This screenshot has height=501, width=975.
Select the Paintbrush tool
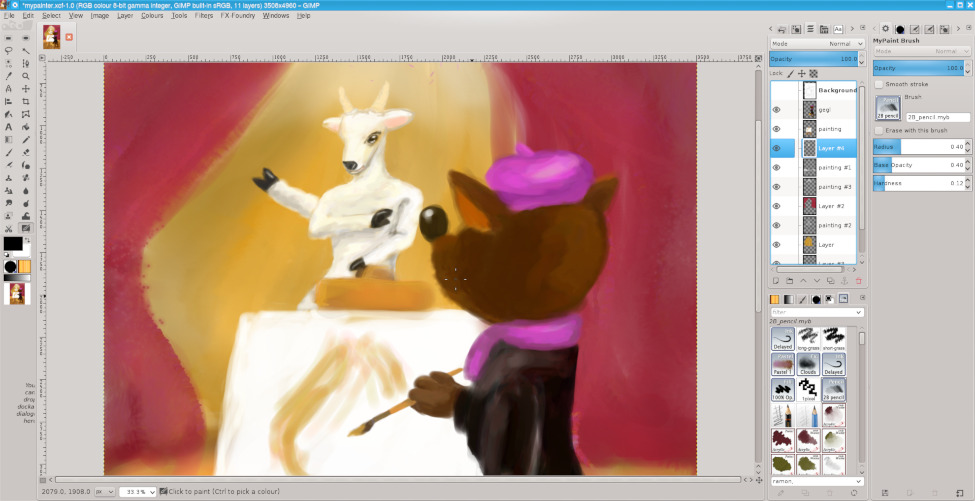point(9,152)
